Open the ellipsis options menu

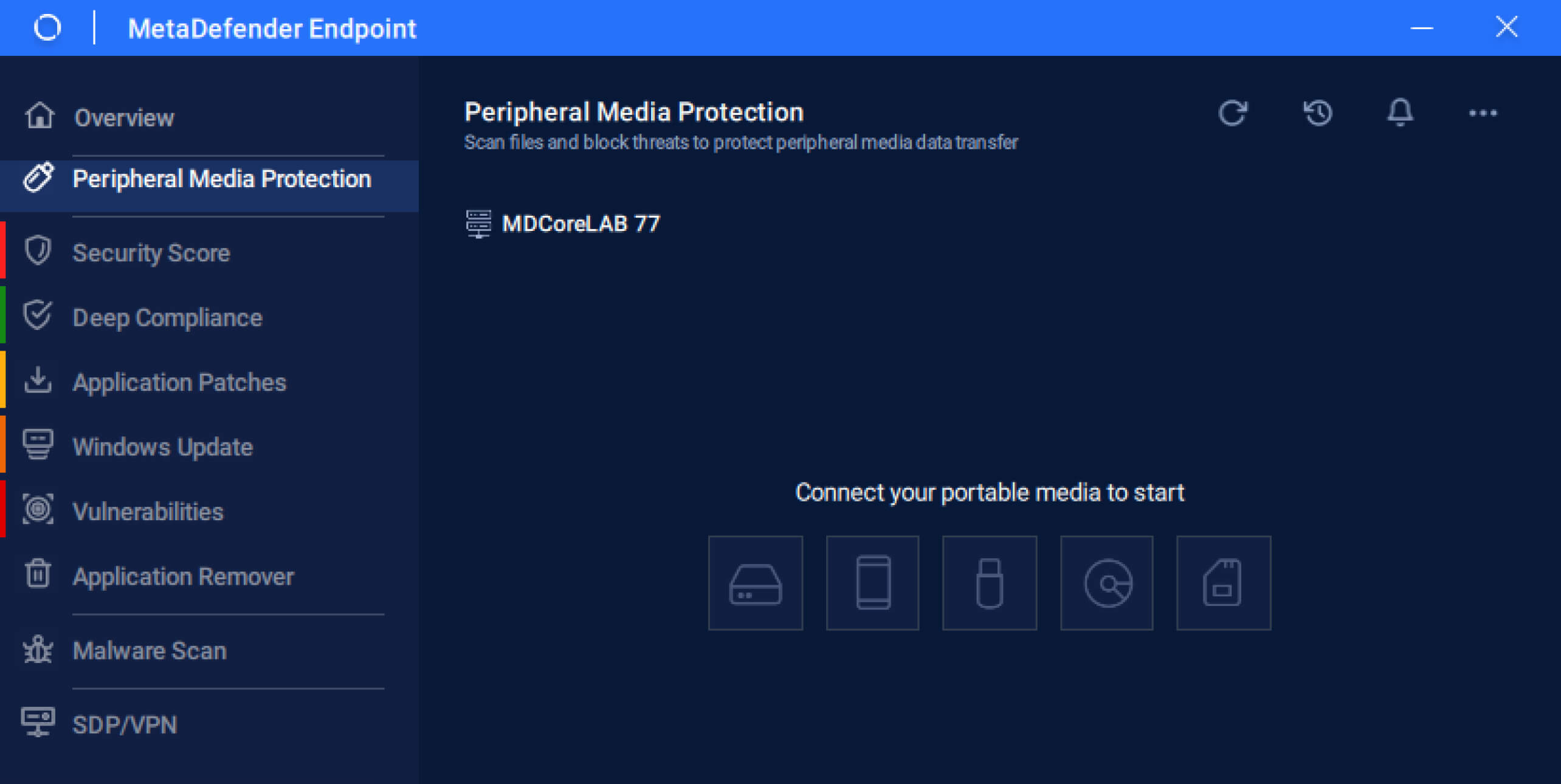pos(1483,113)
